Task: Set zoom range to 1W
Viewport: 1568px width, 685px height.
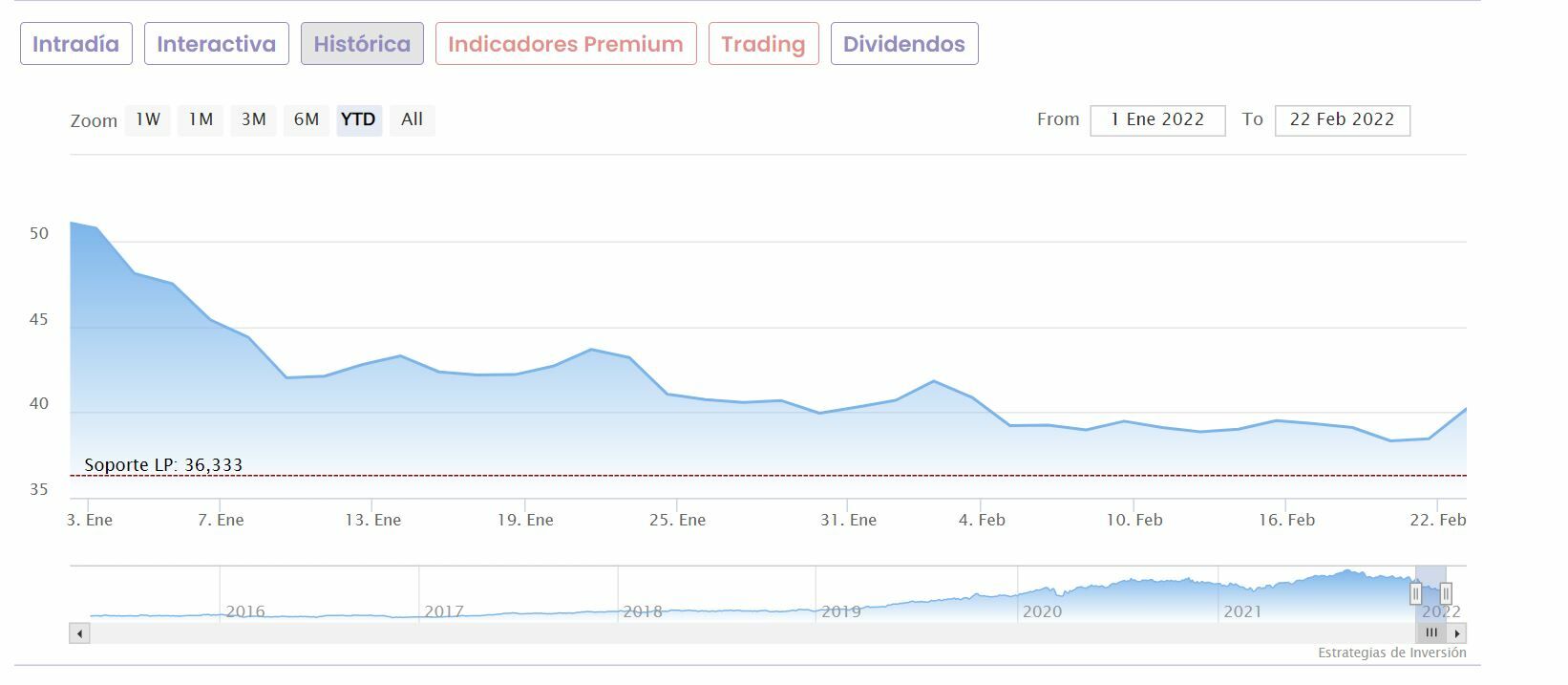Action: coord(148,120)
